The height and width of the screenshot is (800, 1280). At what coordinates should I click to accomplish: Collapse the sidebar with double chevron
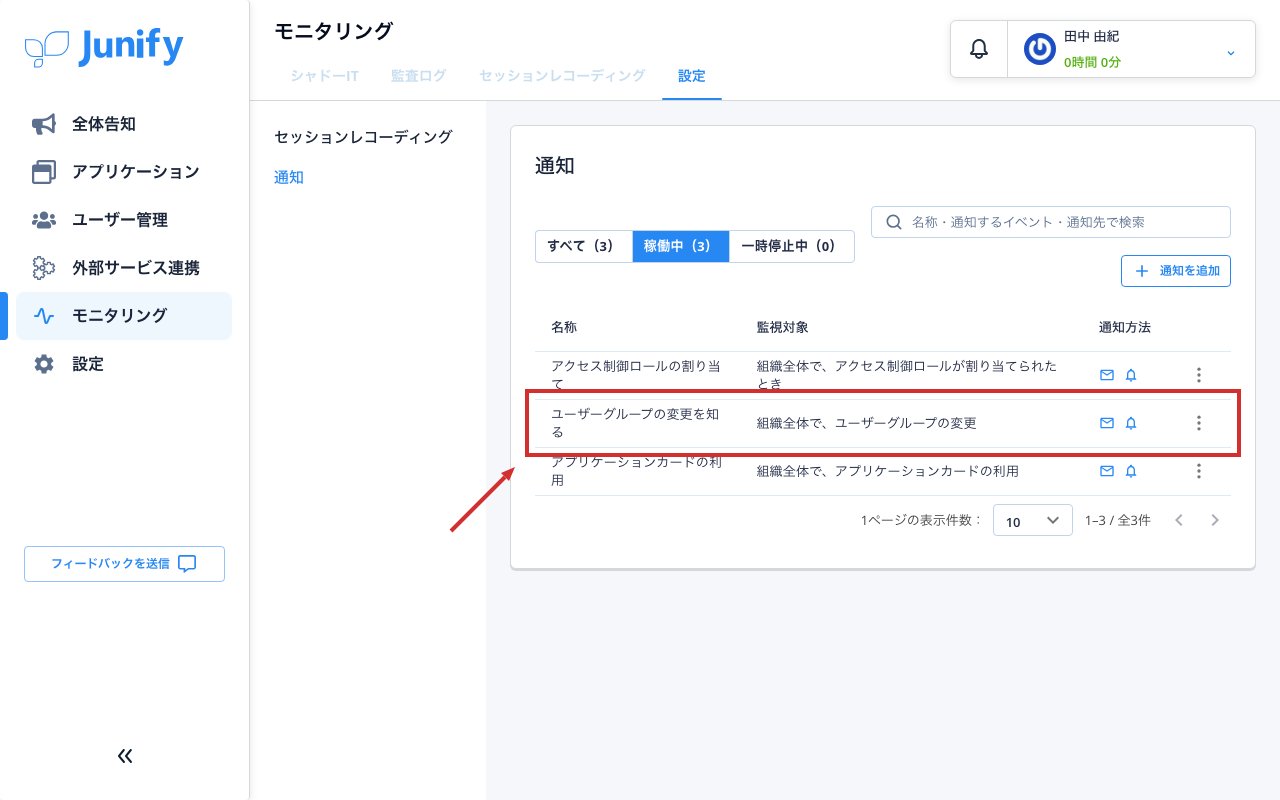[x=125, y=756]
